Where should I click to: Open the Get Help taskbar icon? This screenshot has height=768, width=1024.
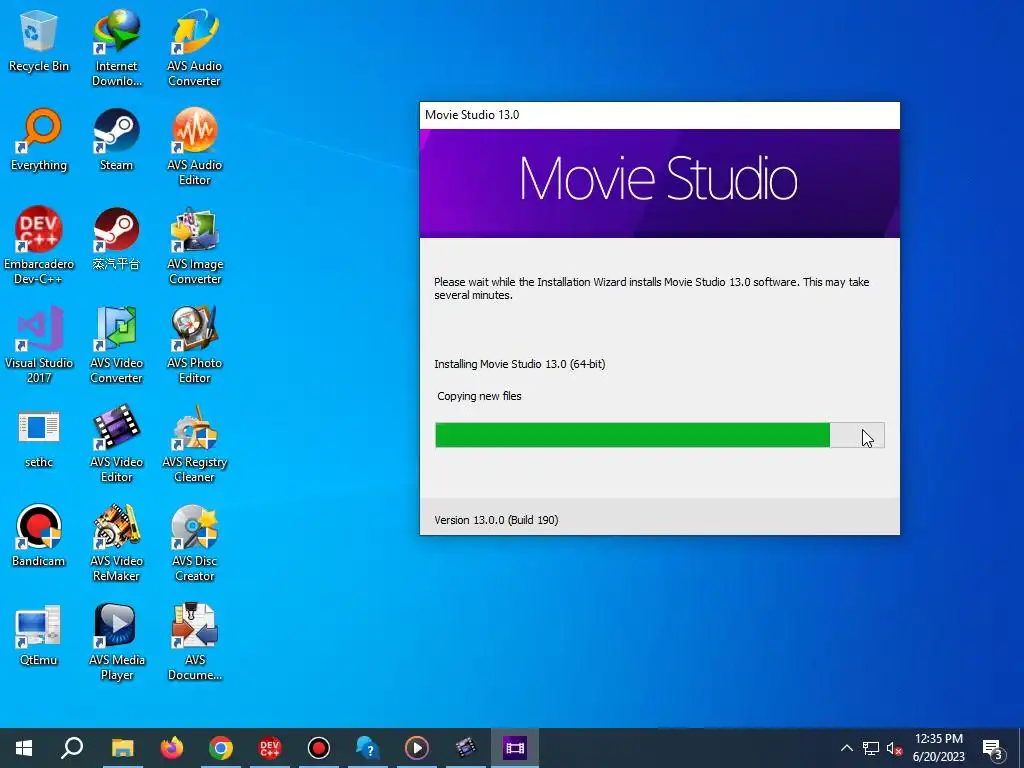click(368, 748)
